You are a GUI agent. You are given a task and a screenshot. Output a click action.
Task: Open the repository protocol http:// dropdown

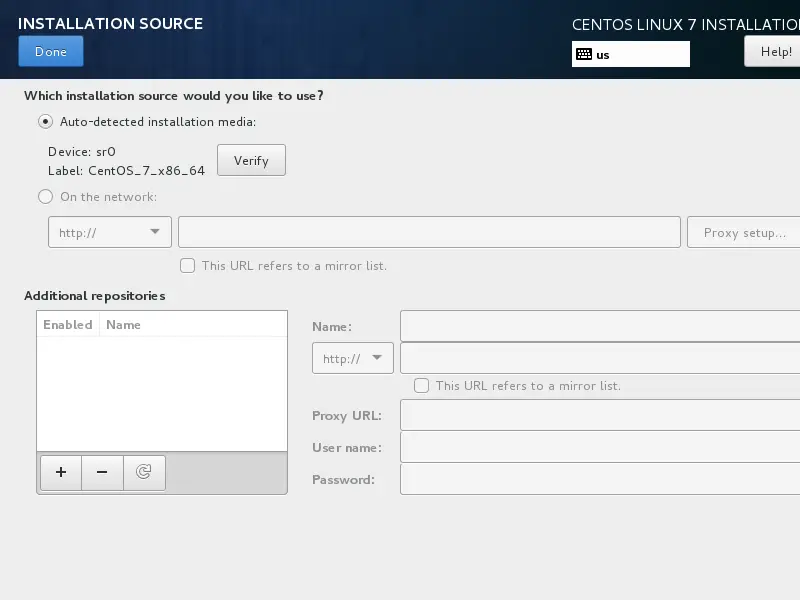coord(353,358)
